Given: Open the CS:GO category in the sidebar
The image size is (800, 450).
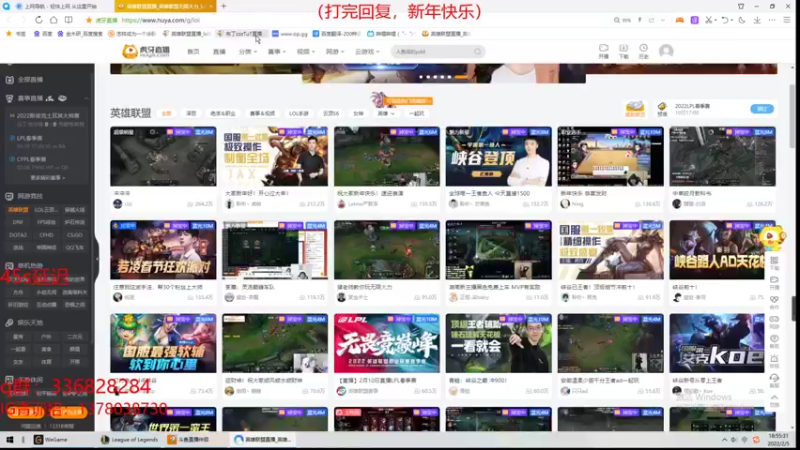Looking at the screenshot, I should point(74,235).
